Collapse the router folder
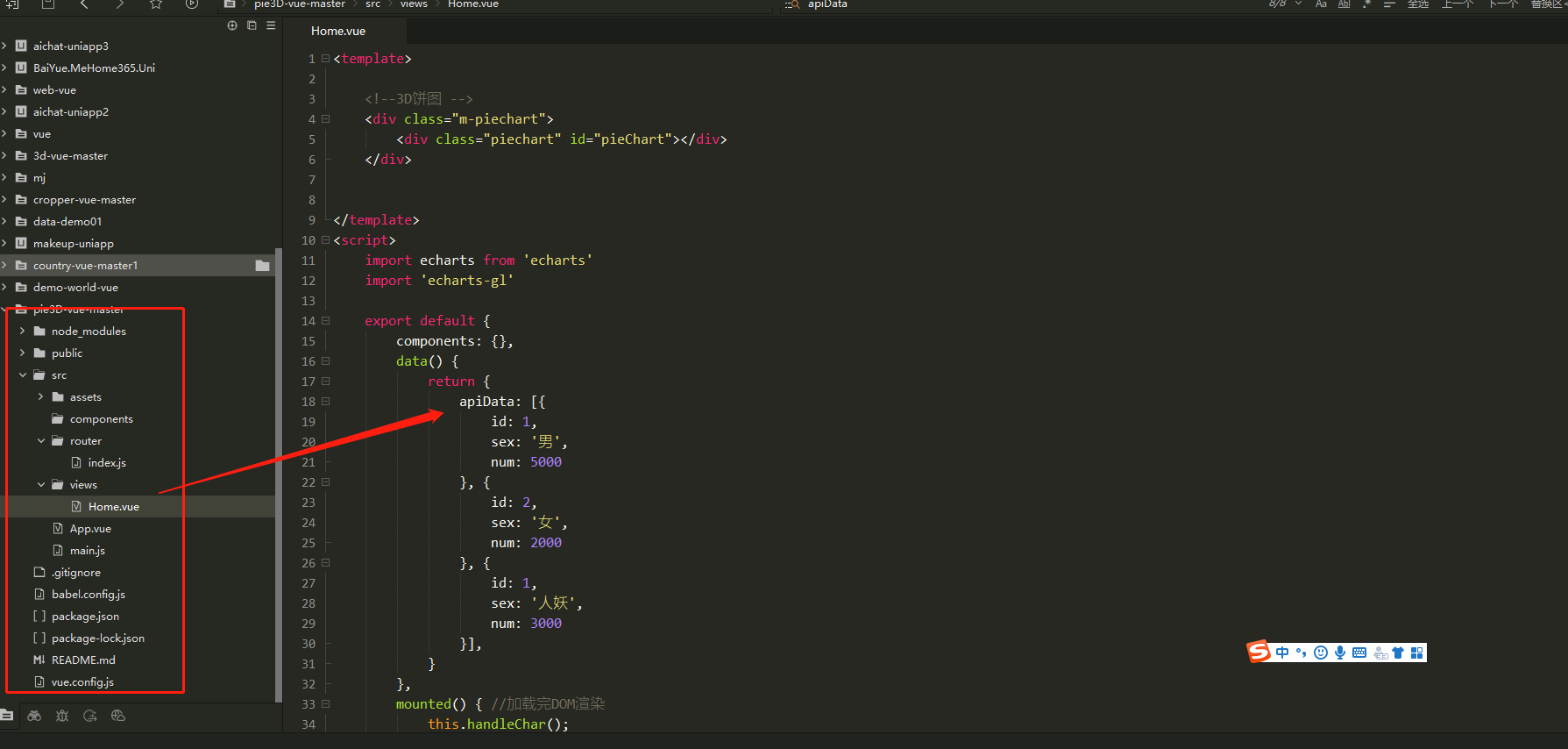Image resolution: width=1568 pixels, height=749 pixels. point(40,440)
